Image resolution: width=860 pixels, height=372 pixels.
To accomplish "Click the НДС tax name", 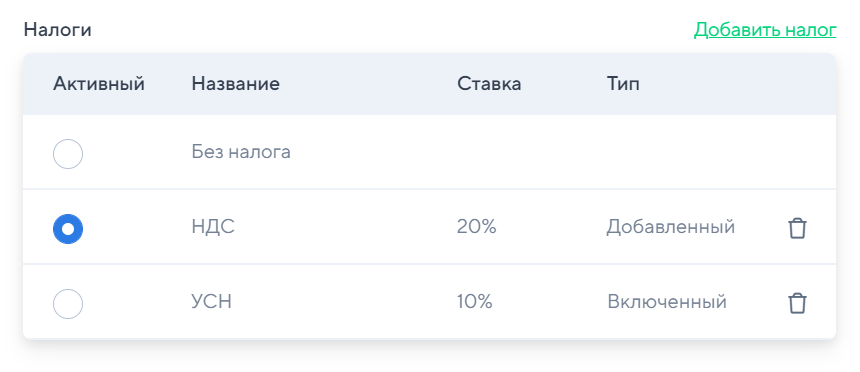I will point(213,227).
